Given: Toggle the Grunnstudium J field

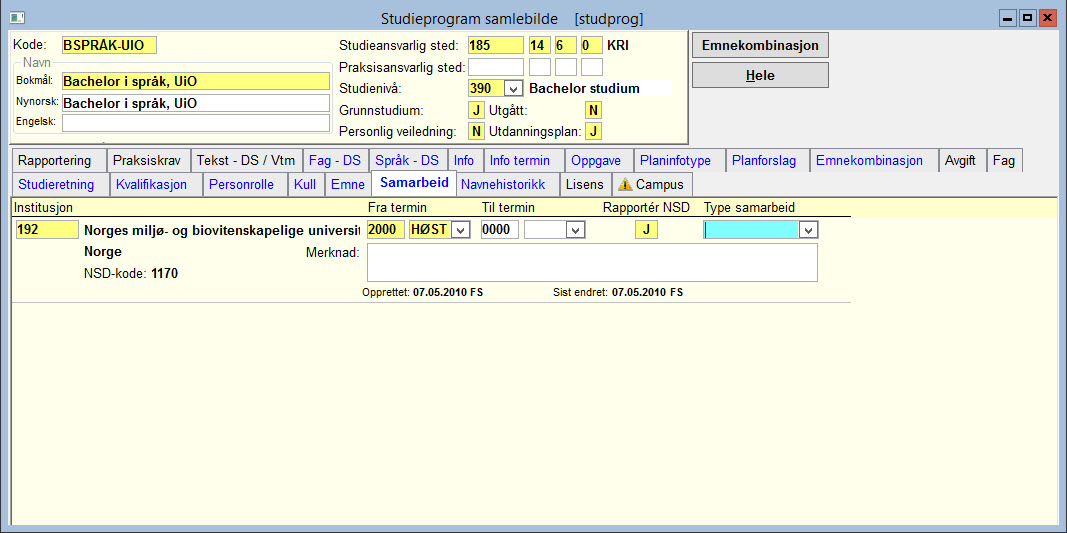Looking at the screenshot, I should (x=476, y=110).
